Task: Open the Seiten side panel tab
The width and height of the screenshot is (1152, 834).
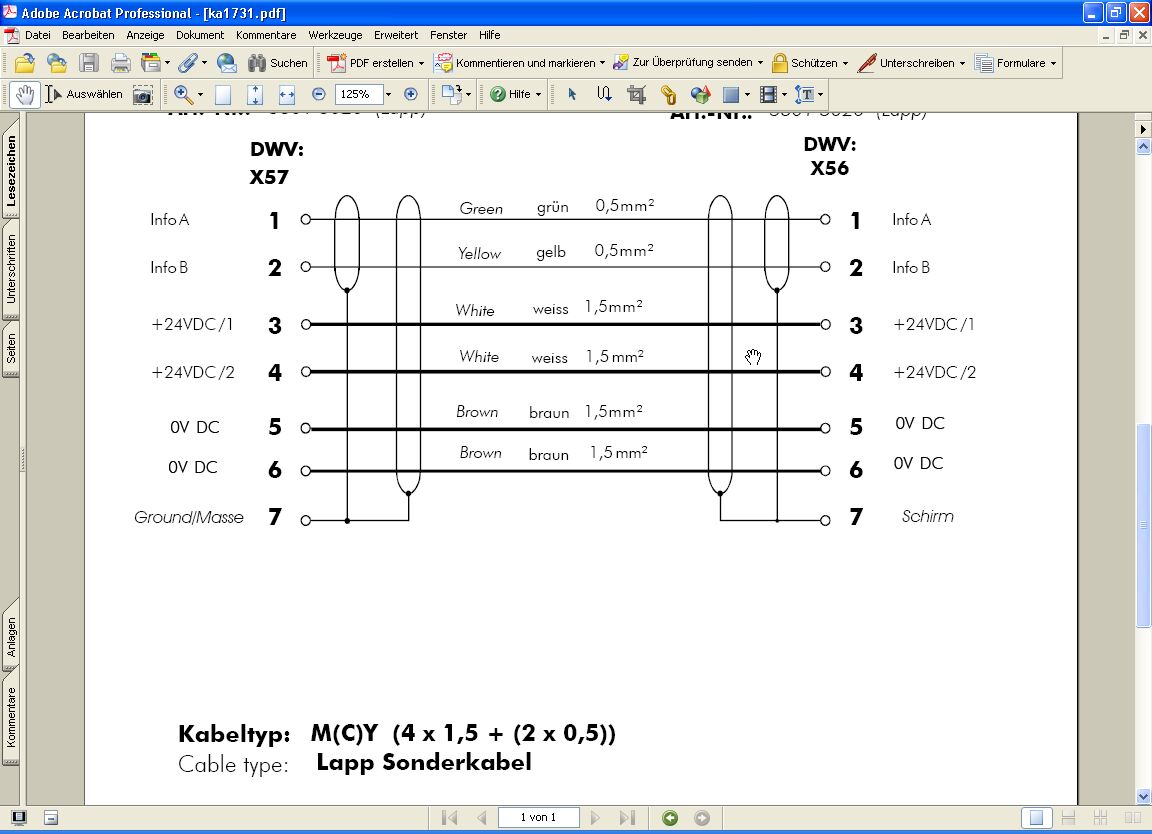Action: pyautogui.click(x=11, y=348)
